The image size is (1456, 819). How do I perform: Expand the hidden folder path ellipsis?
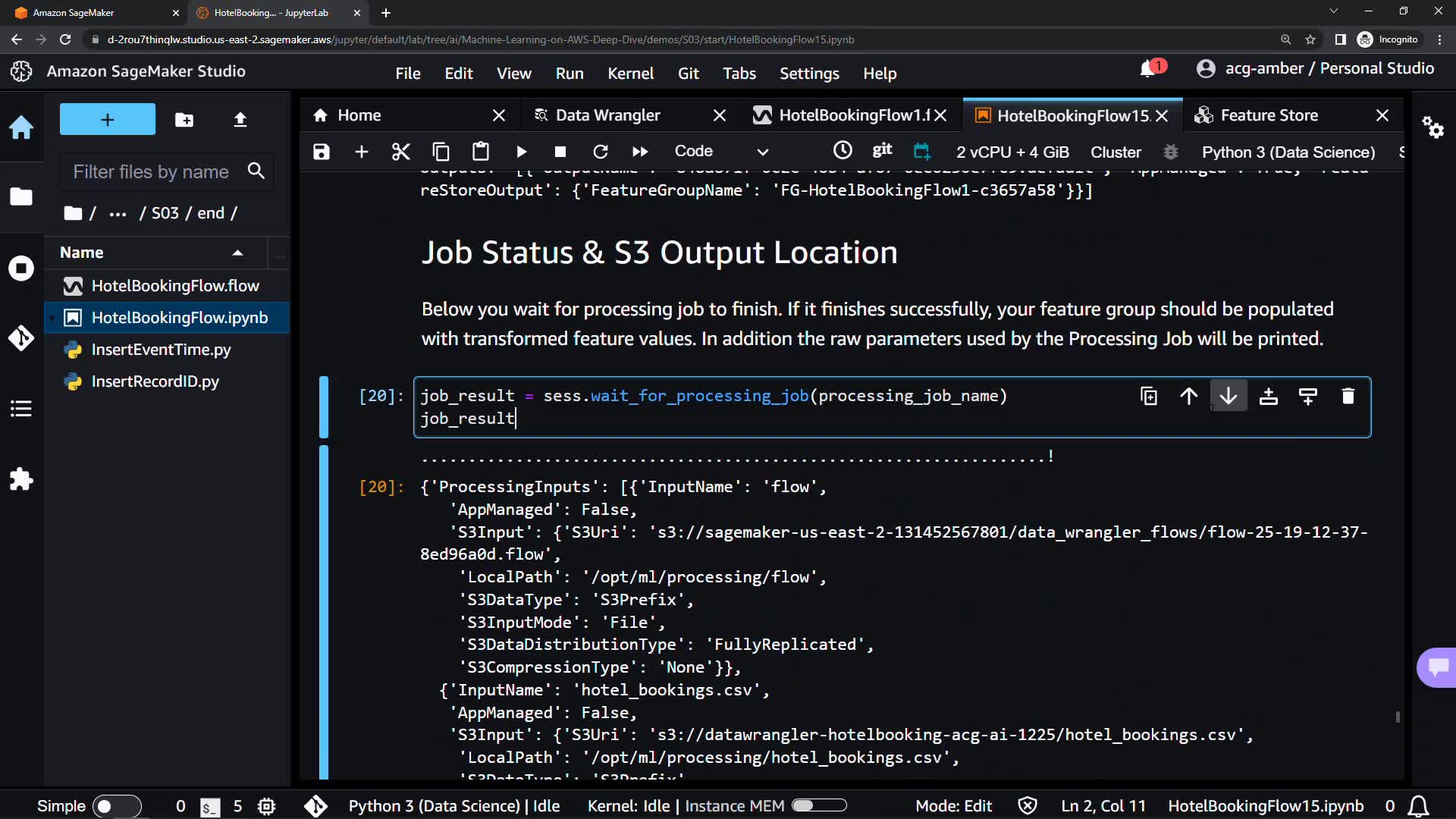118,214
